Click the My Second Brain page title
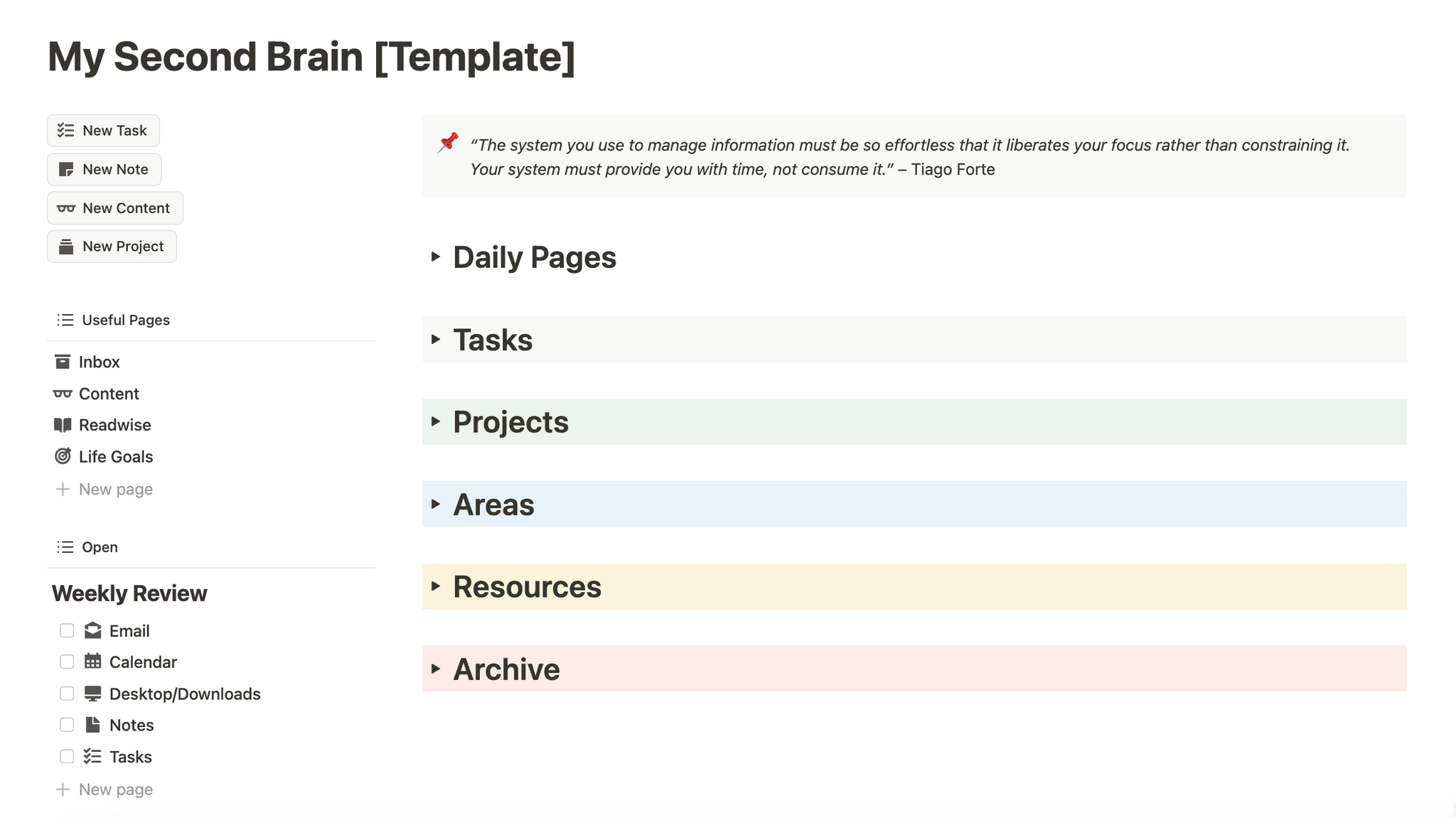 tap(311, 56)
